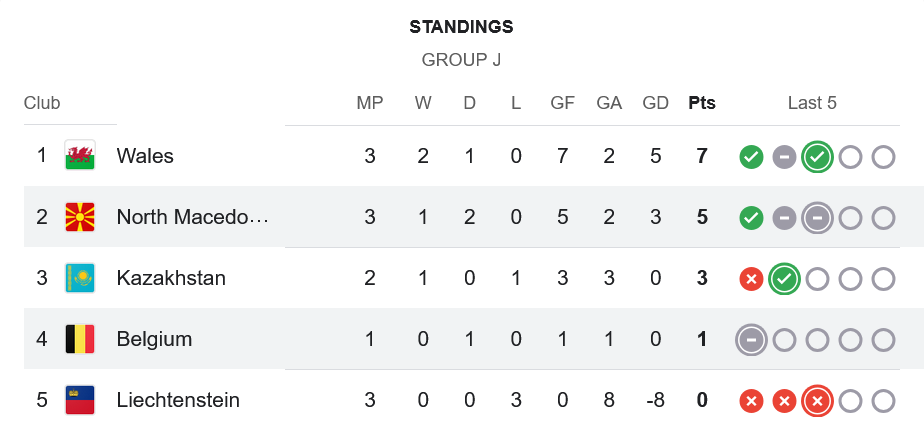
Task: Click the Pts column header
Action: [702, 103]
